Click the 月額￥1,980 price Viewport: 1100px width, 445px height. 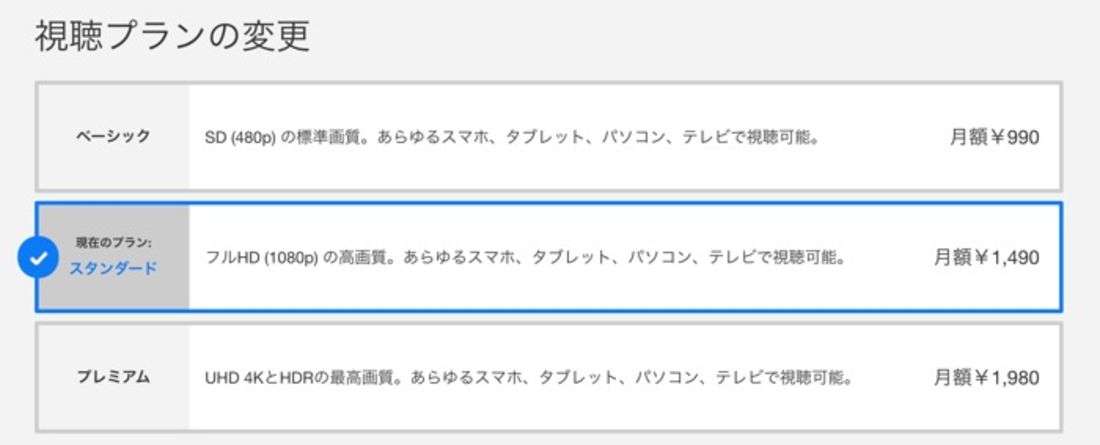pyautogui.click(x=986, y=378)
